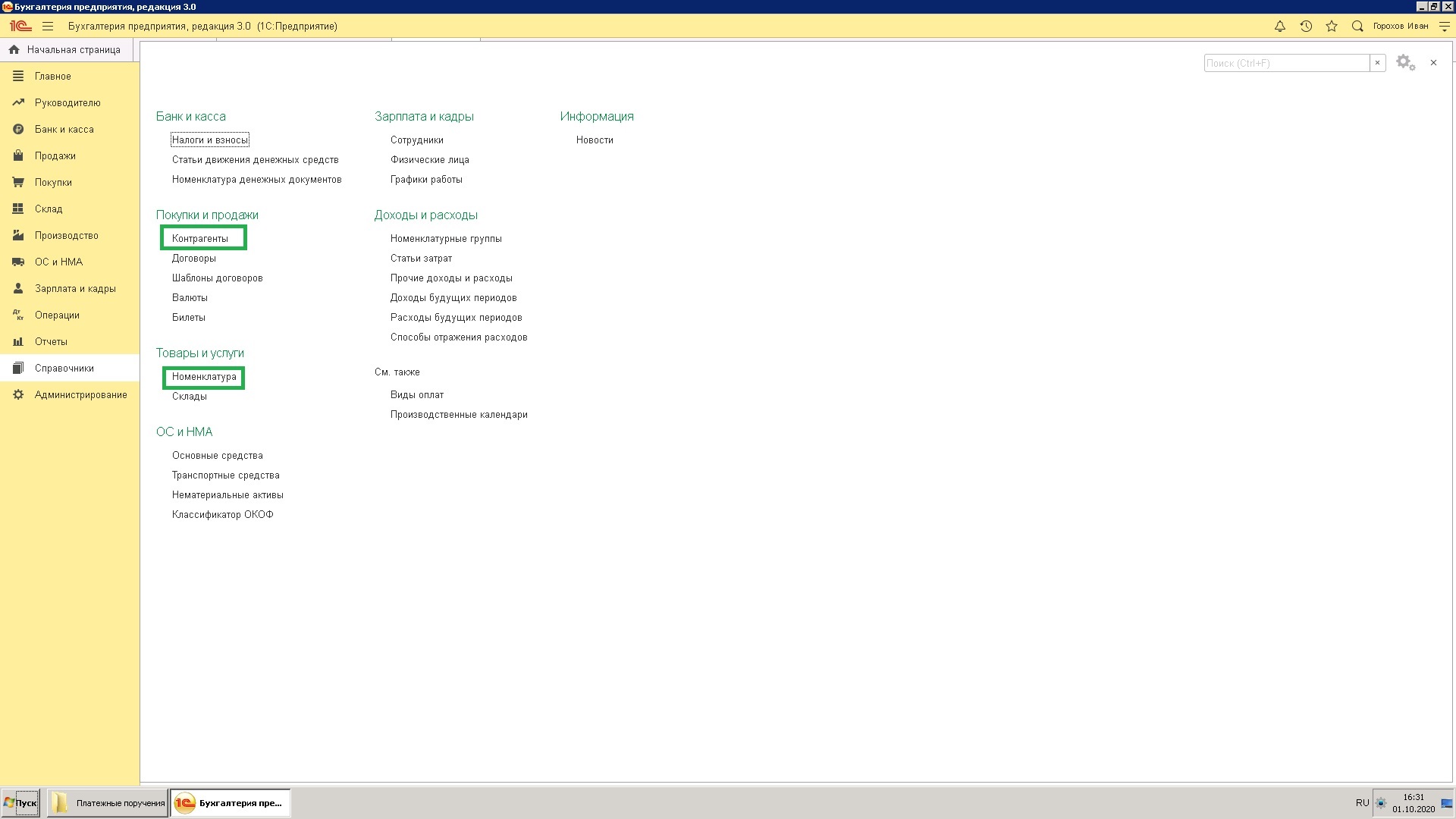Image resolution: width=1456 pixels, height=819 pixels.
Task: Select the Администрирование section in the sidebar
Action: click(x=80, y=395)
